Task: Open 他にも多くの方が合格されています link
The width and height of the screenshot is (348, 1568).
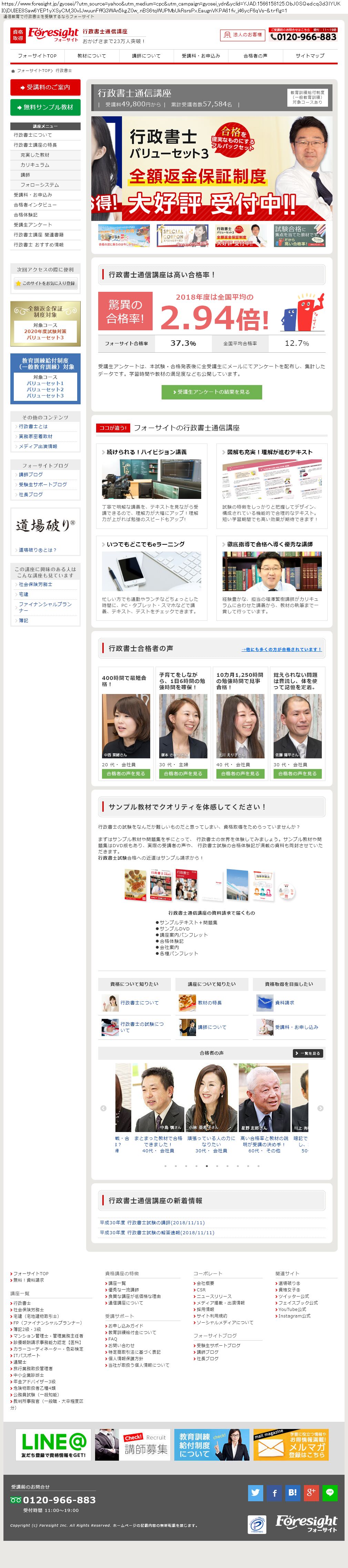Action: pos(281,650)
